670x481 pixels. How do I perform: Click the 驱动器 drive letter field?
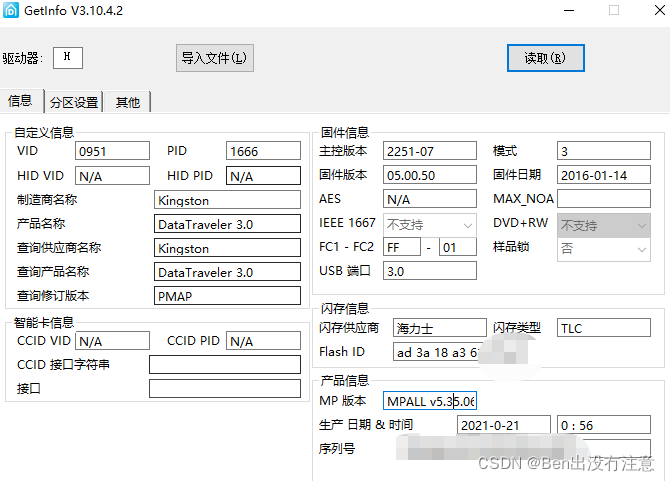point(68,58)
